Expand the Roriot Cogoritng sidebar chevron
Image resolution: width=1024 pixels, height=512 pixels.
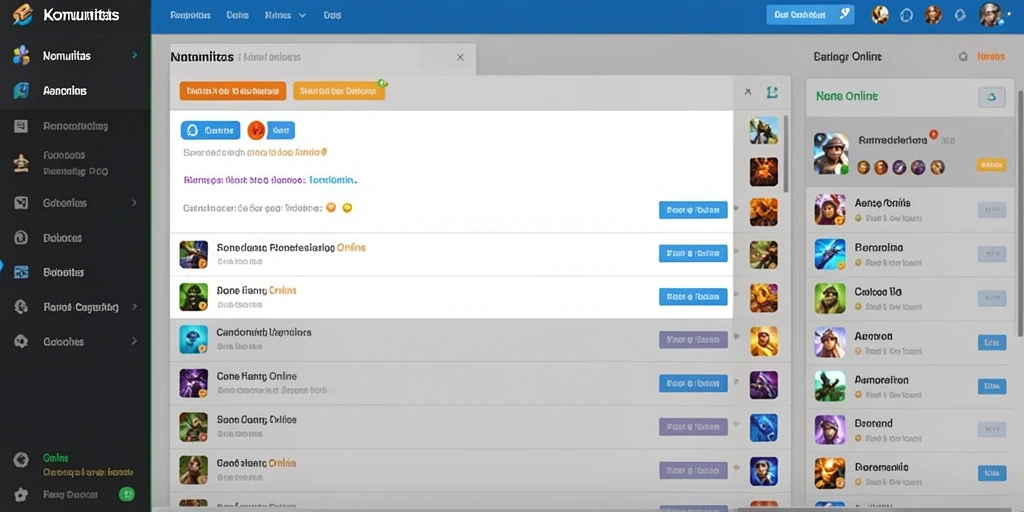(135, 306)
